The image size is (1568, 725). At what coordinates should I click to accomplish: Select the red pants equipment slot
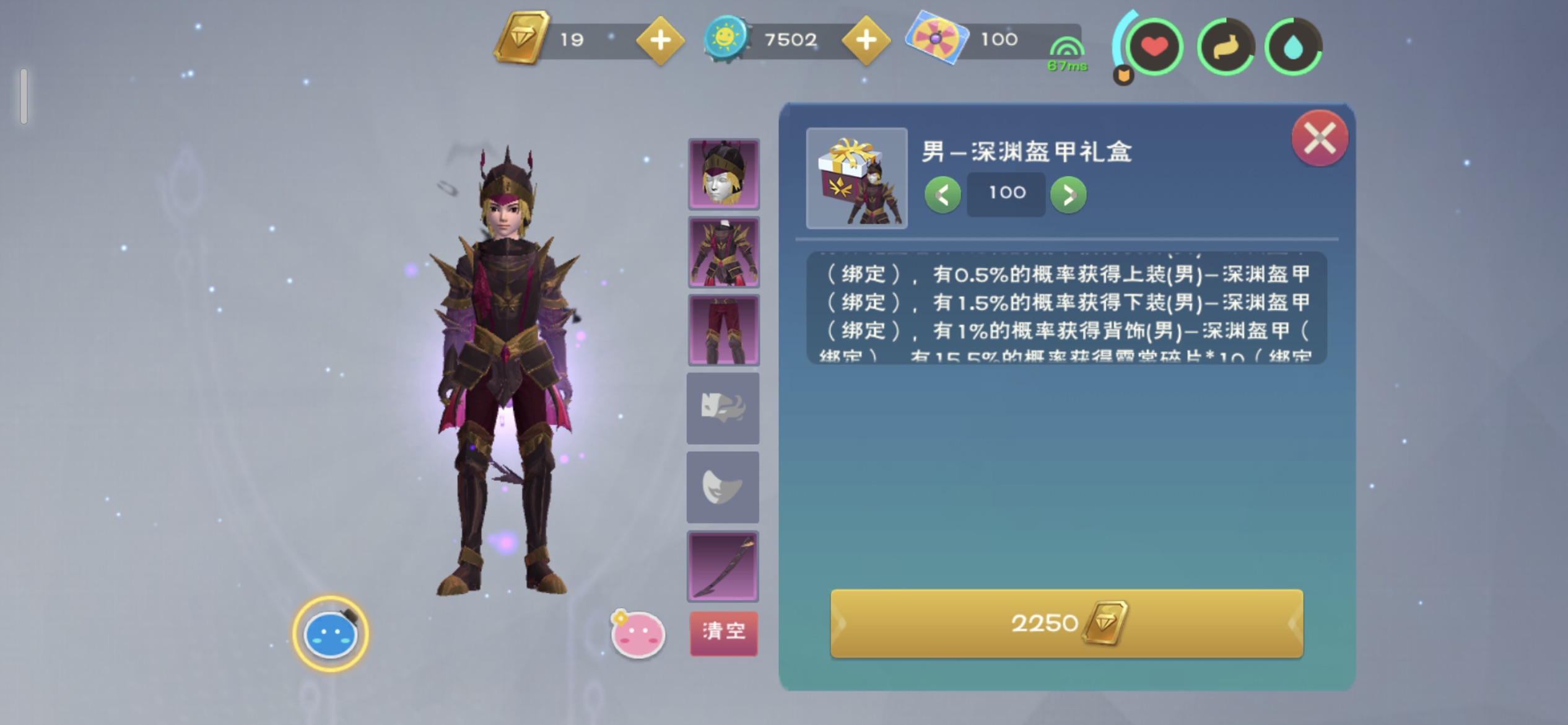(723, 330)
